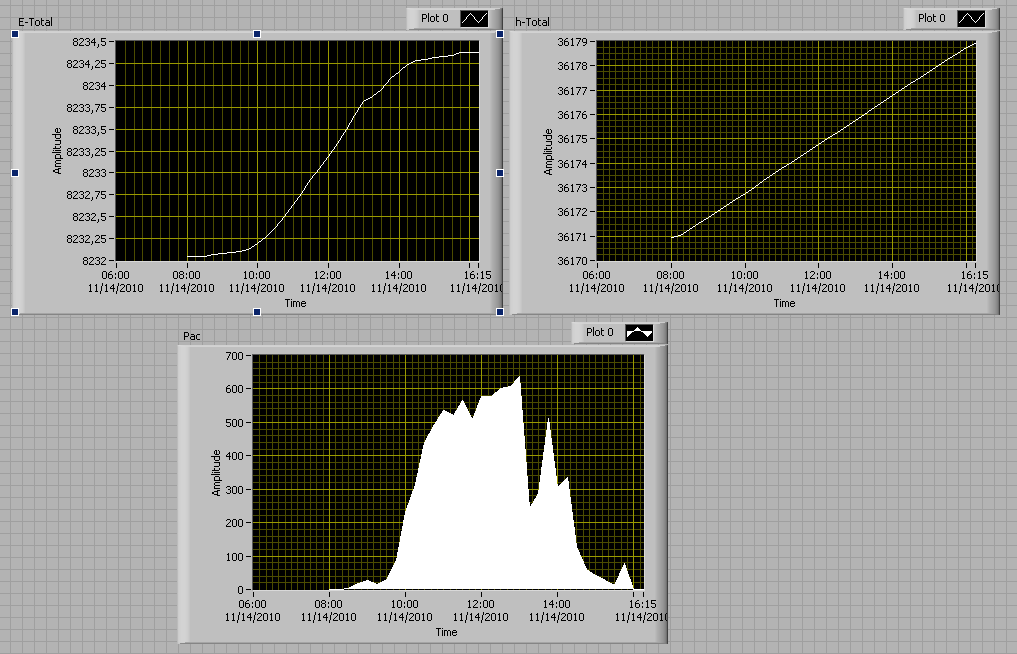Click the 36179 maximum on h-Total Y scale

(x=572, y=42)
